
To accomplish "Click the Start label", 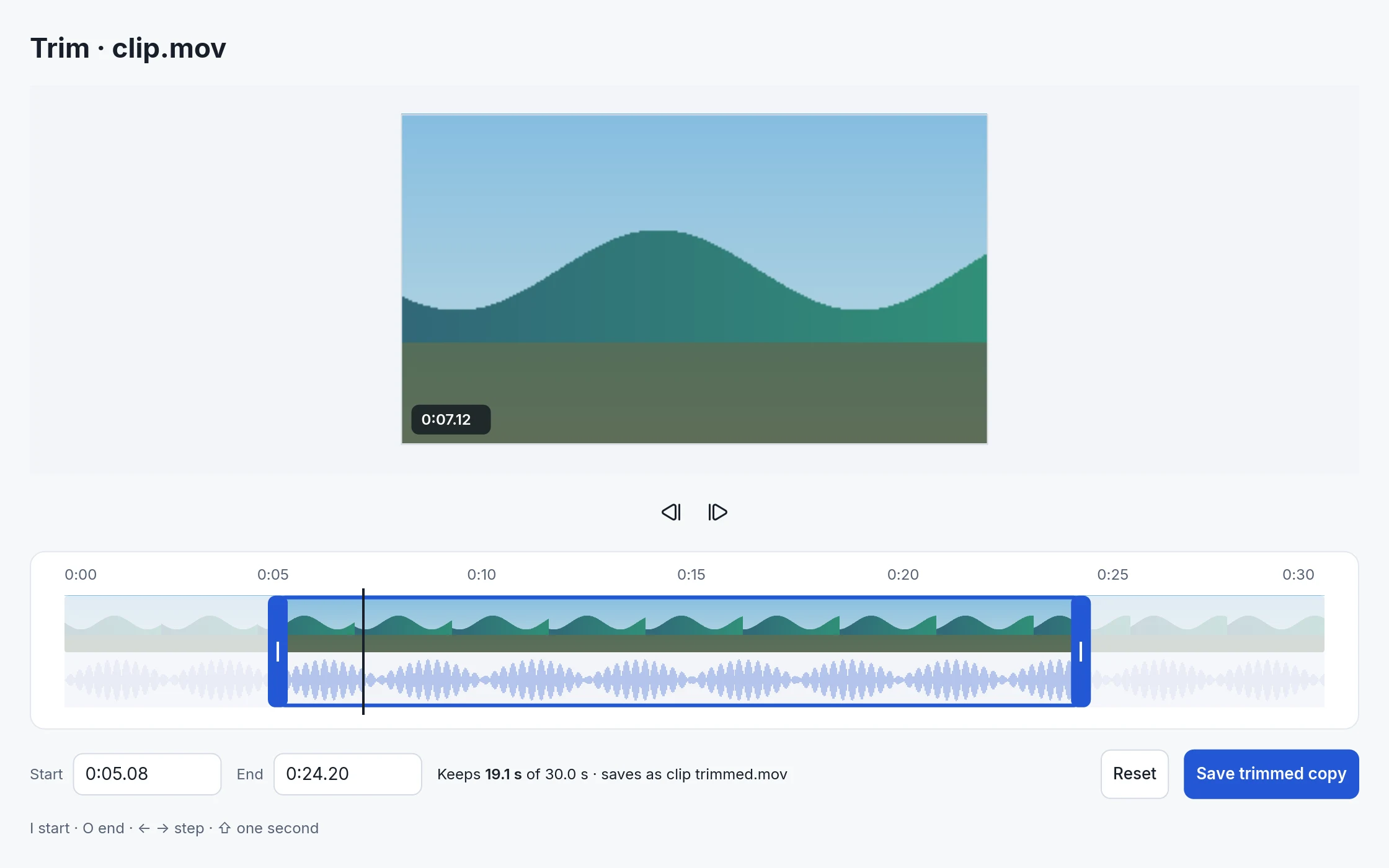I will tap(47, 774).
